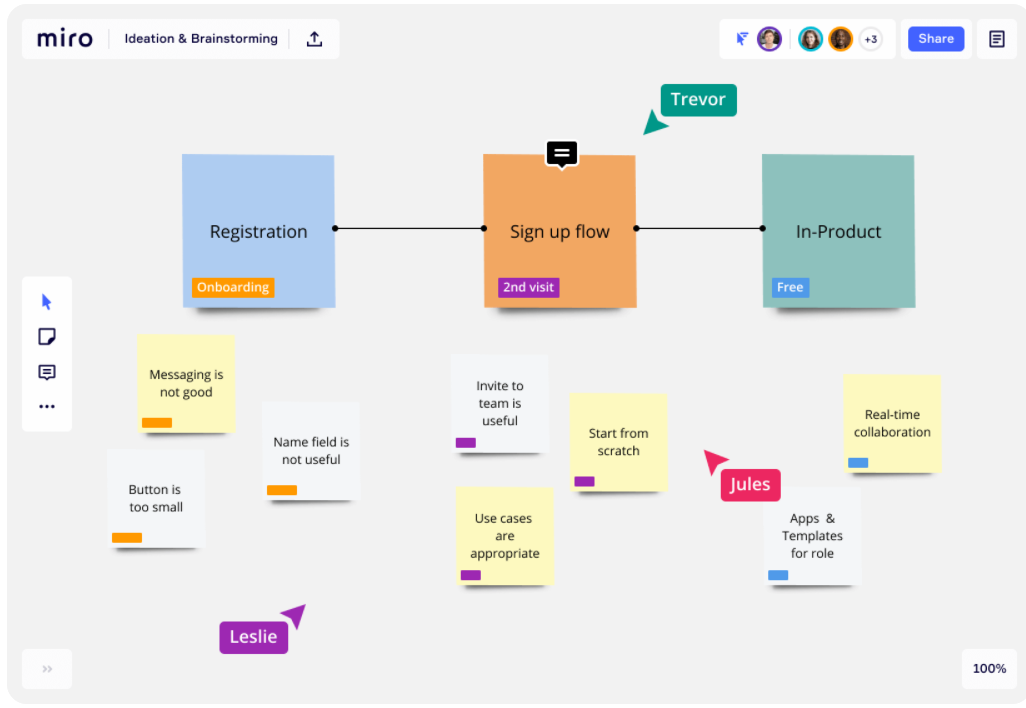Select the 2nd visit tag
This screenshot has width=1026, height=708.
[x=528, y=287]
